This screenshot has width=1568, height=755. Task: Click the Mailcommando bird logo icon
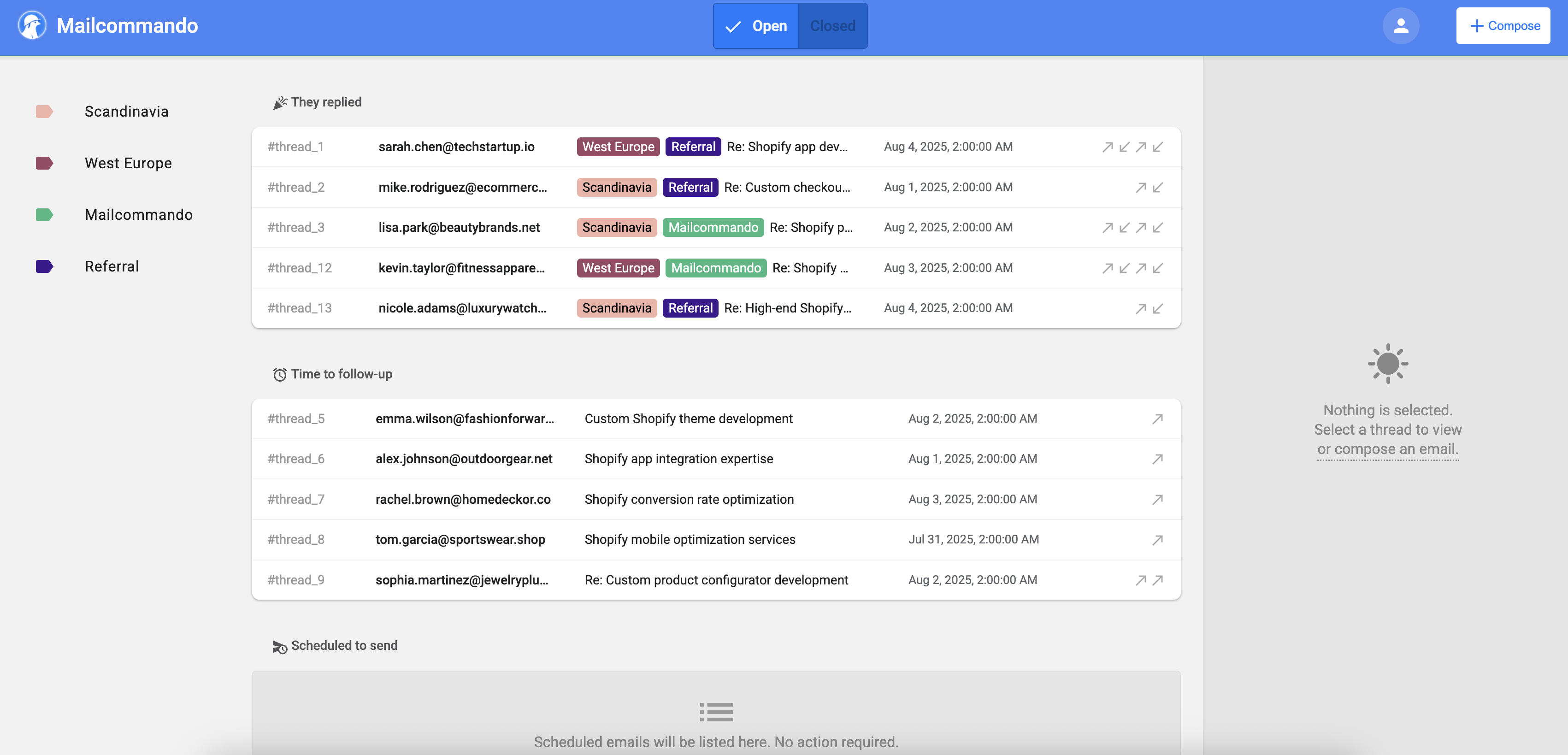pos(32,25)
